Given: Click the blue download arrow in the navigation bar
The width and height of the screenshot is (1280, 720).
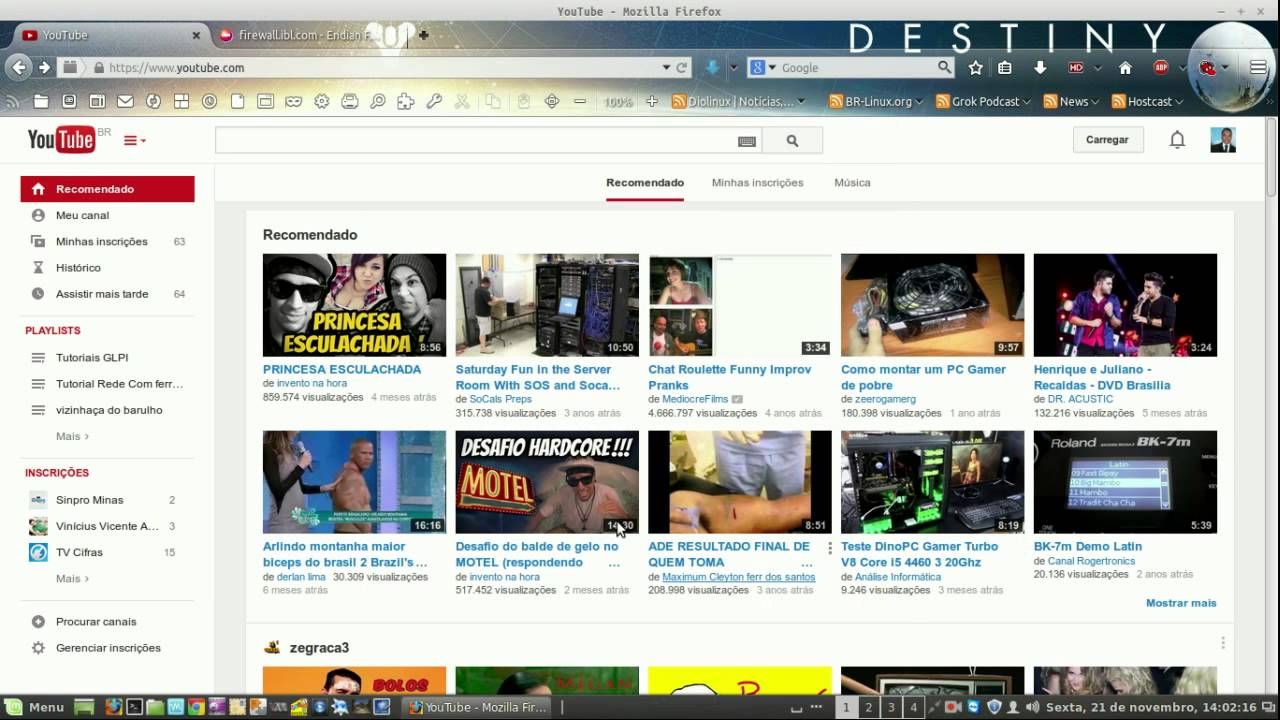Looking at the screenshot, I should click(712, 68).
